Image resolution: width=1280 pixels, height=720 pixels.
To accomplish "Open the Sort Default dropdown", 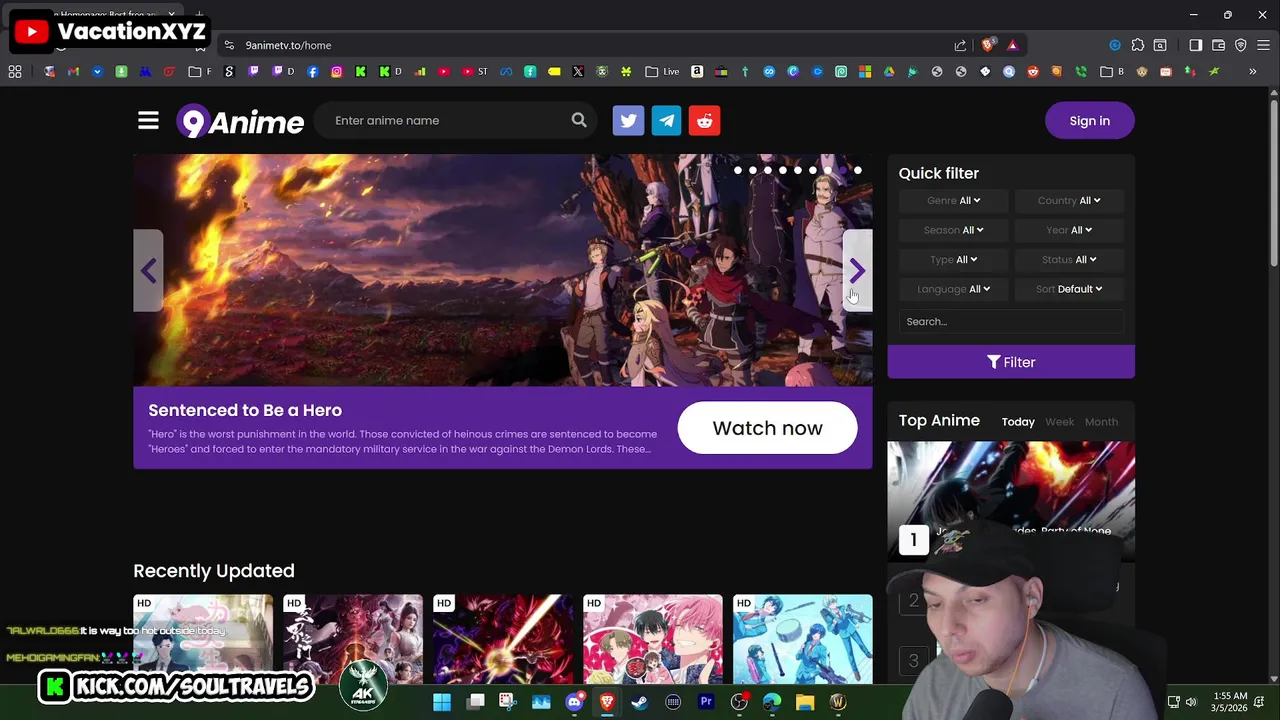I will point(1069,289).
